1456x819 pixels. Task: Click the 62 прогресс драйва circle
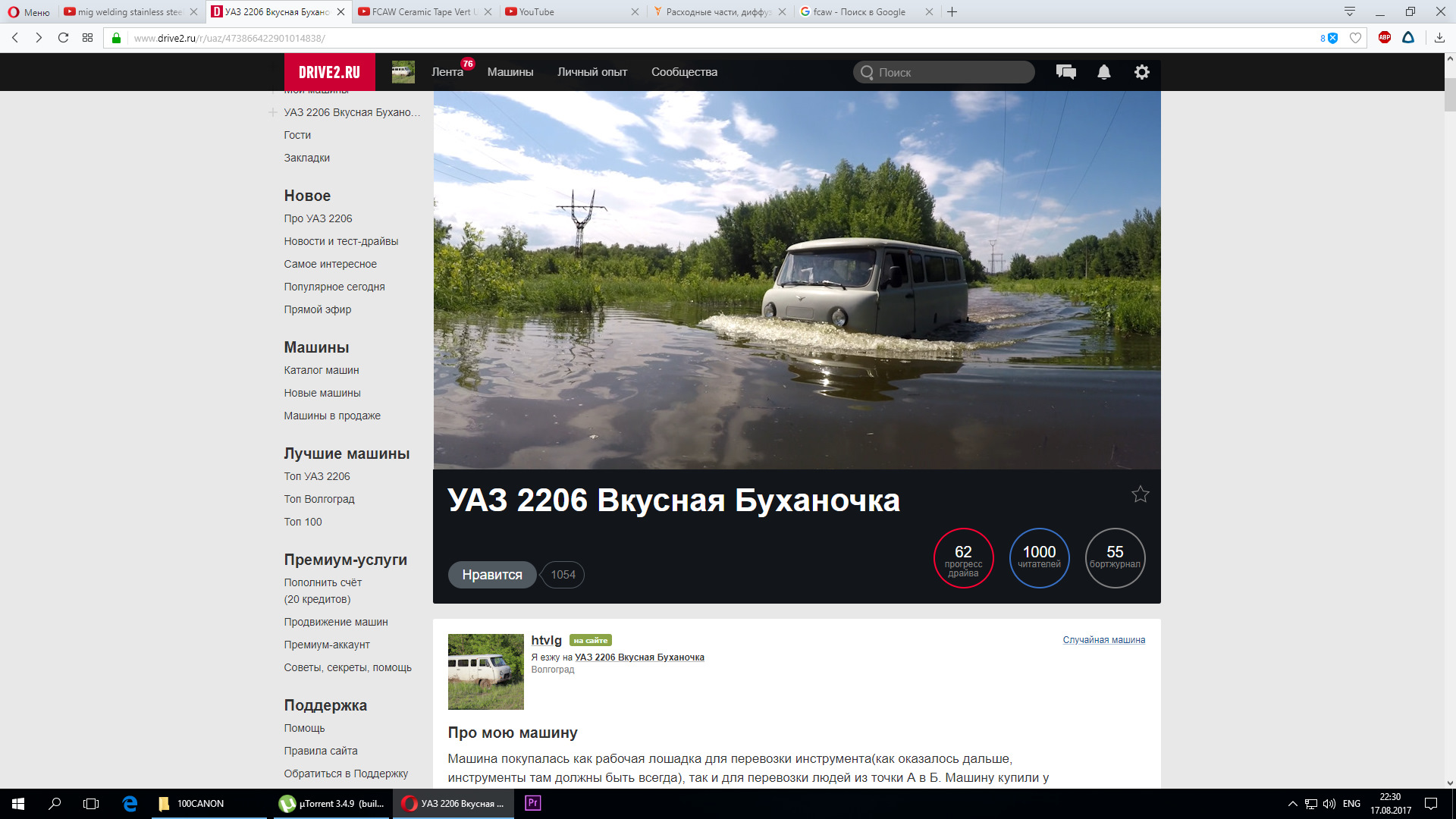(x=963, y=558)
